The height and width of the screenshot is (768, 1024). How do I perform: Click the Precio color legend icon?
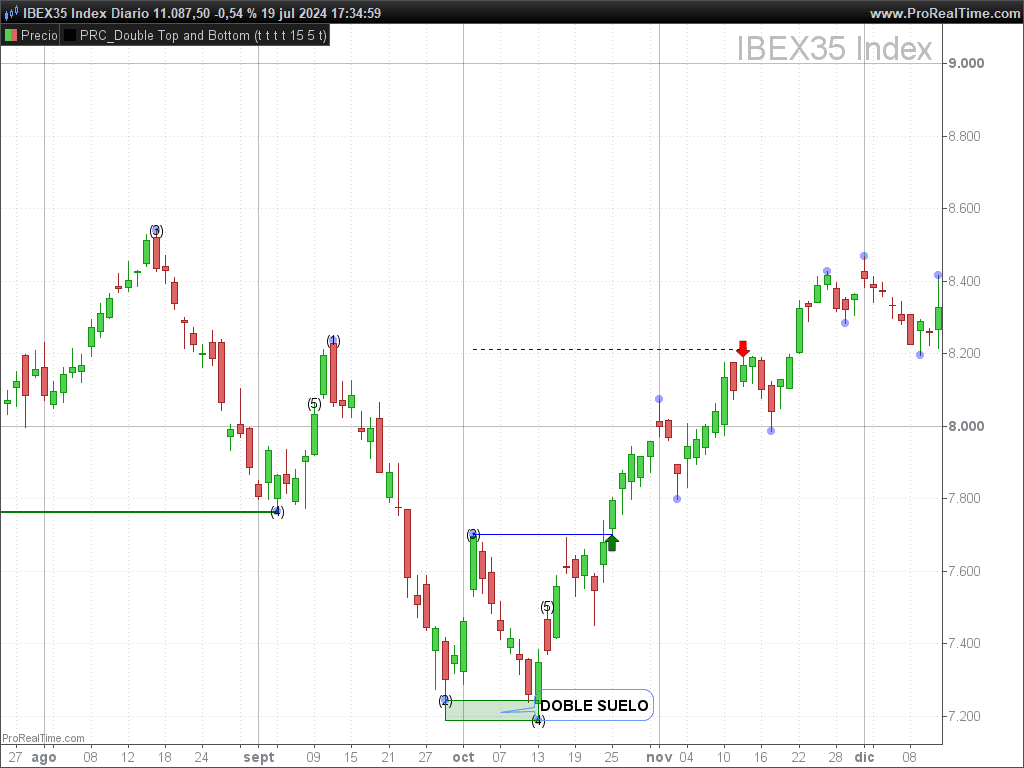point(10,35)
